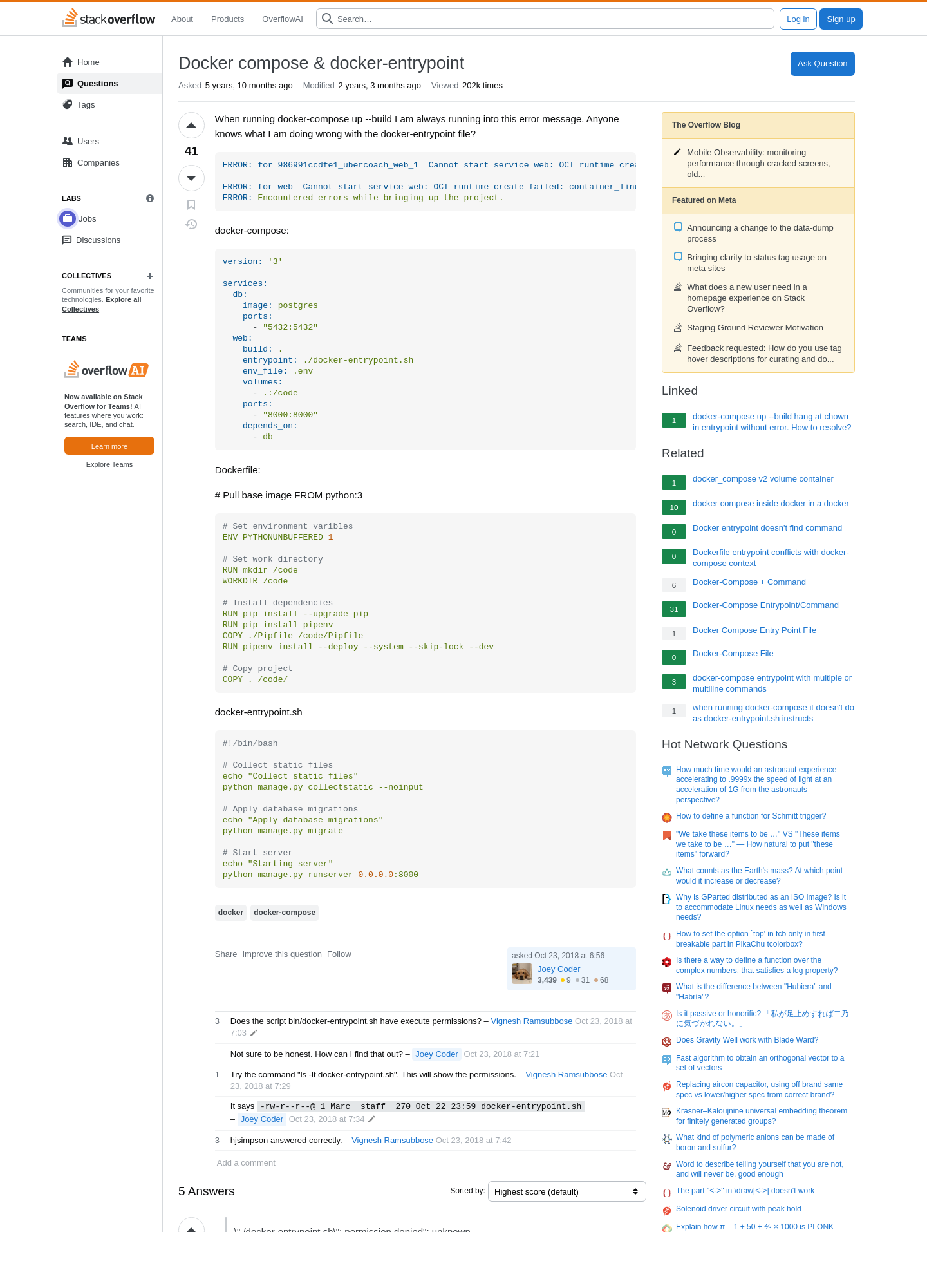The height and width of the screenshot is (1288, 927).
Task: Click the icon beside 'Staging Ground Reviewer Motivation'
Action: pyautogui.click(x=678, y=327)
